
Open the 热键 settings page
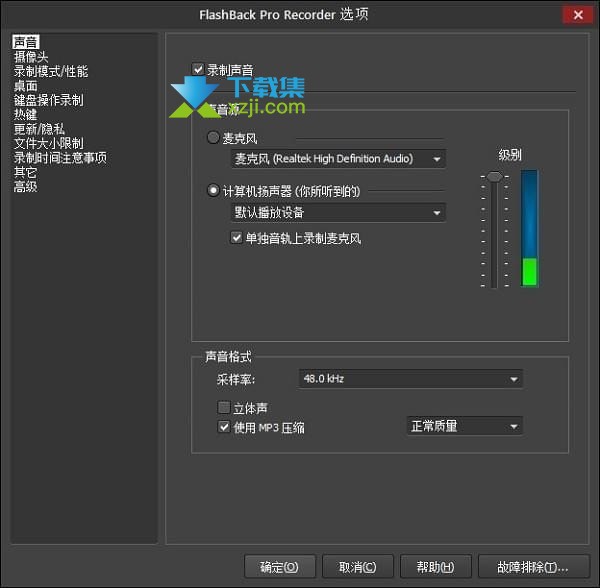[26, 115]
